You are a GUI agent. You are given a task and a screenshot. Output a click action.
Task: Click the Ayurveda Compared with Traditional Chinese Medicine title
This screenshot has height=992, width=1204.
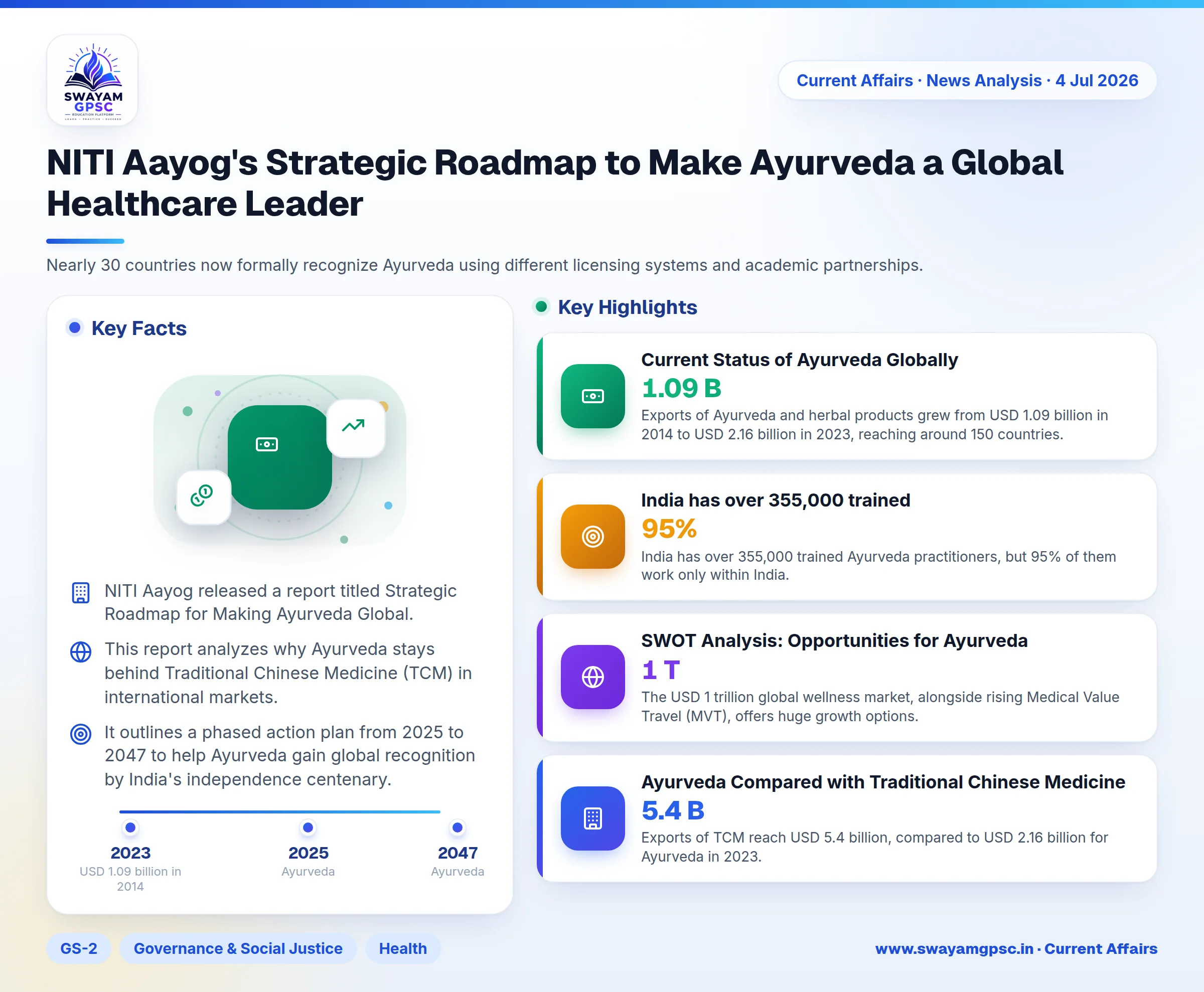[x=883, y=782]
